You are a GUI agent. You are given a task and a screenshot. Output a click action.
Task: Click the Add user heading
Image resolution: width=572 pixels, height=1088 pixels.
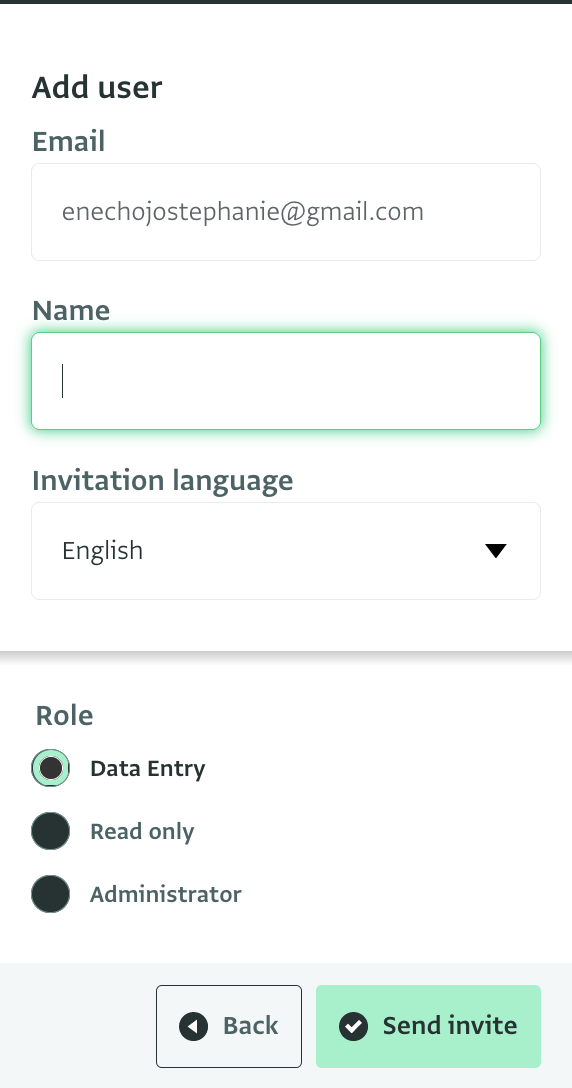point(97,87)
